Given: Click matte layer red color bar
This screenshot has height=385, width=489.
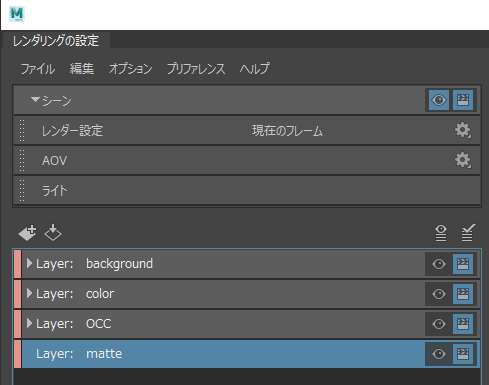Looking at the screenshot, I should coord(18,354).
